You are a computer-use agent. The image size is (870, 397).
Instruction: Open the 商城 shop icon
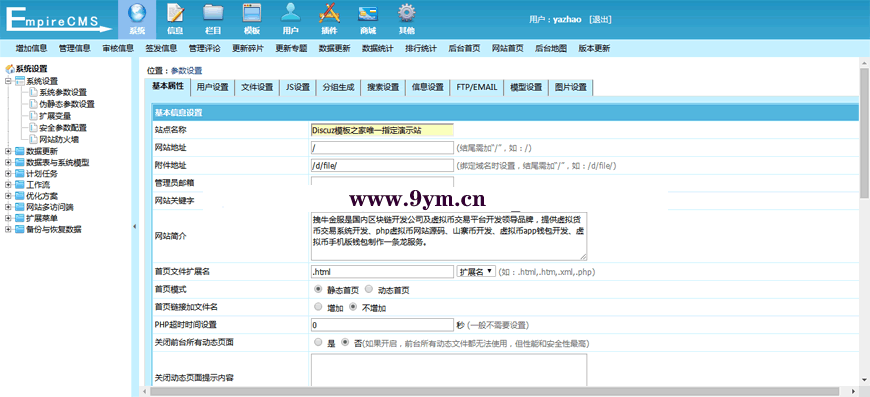[x=368, y=13]
